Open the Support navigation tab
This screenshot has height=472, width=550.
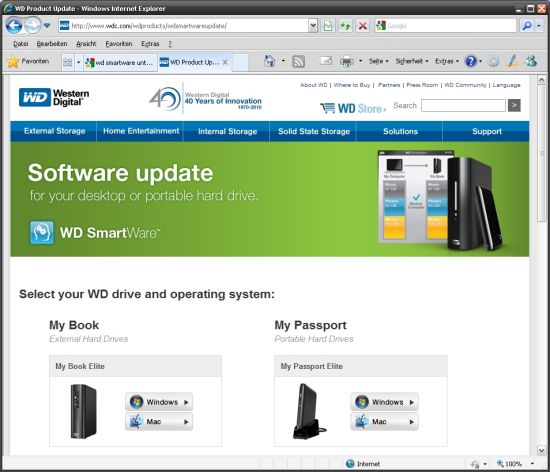click(486, 132)
